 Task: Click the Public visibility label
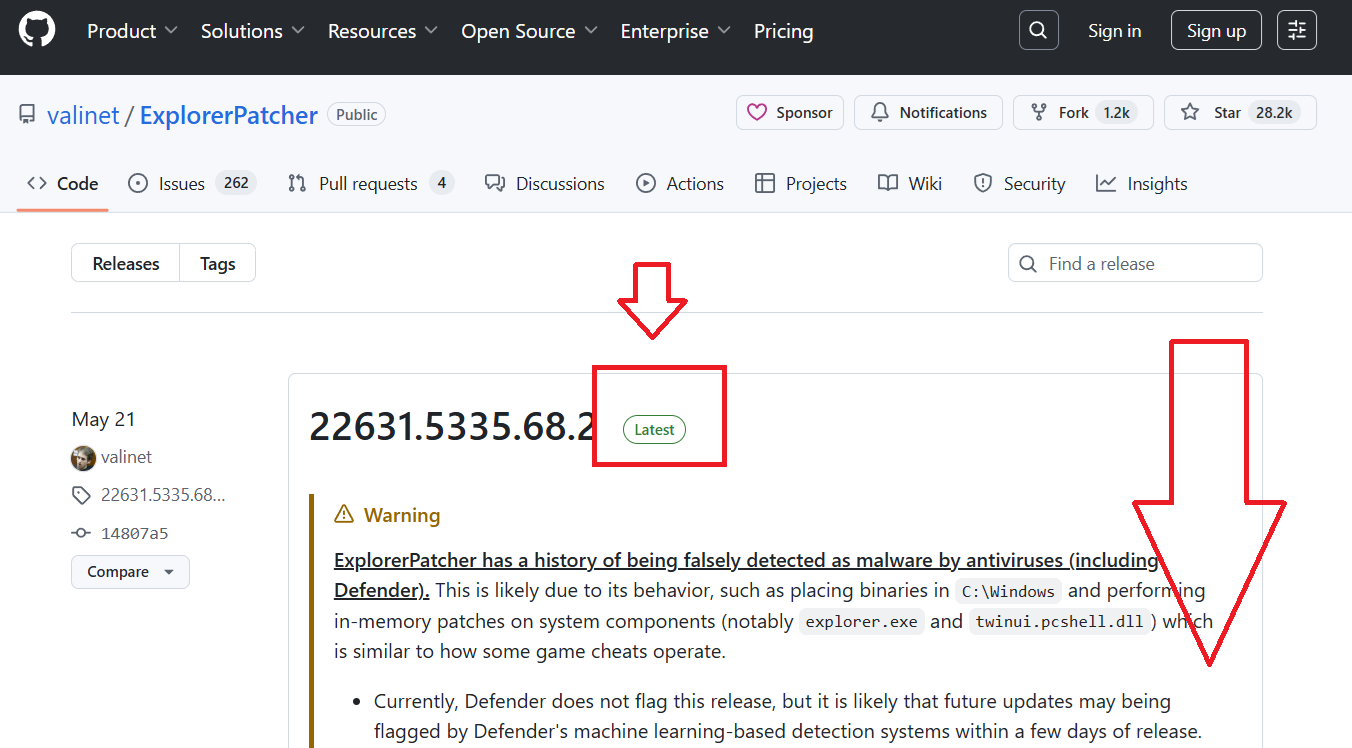(x=357, y=115)
